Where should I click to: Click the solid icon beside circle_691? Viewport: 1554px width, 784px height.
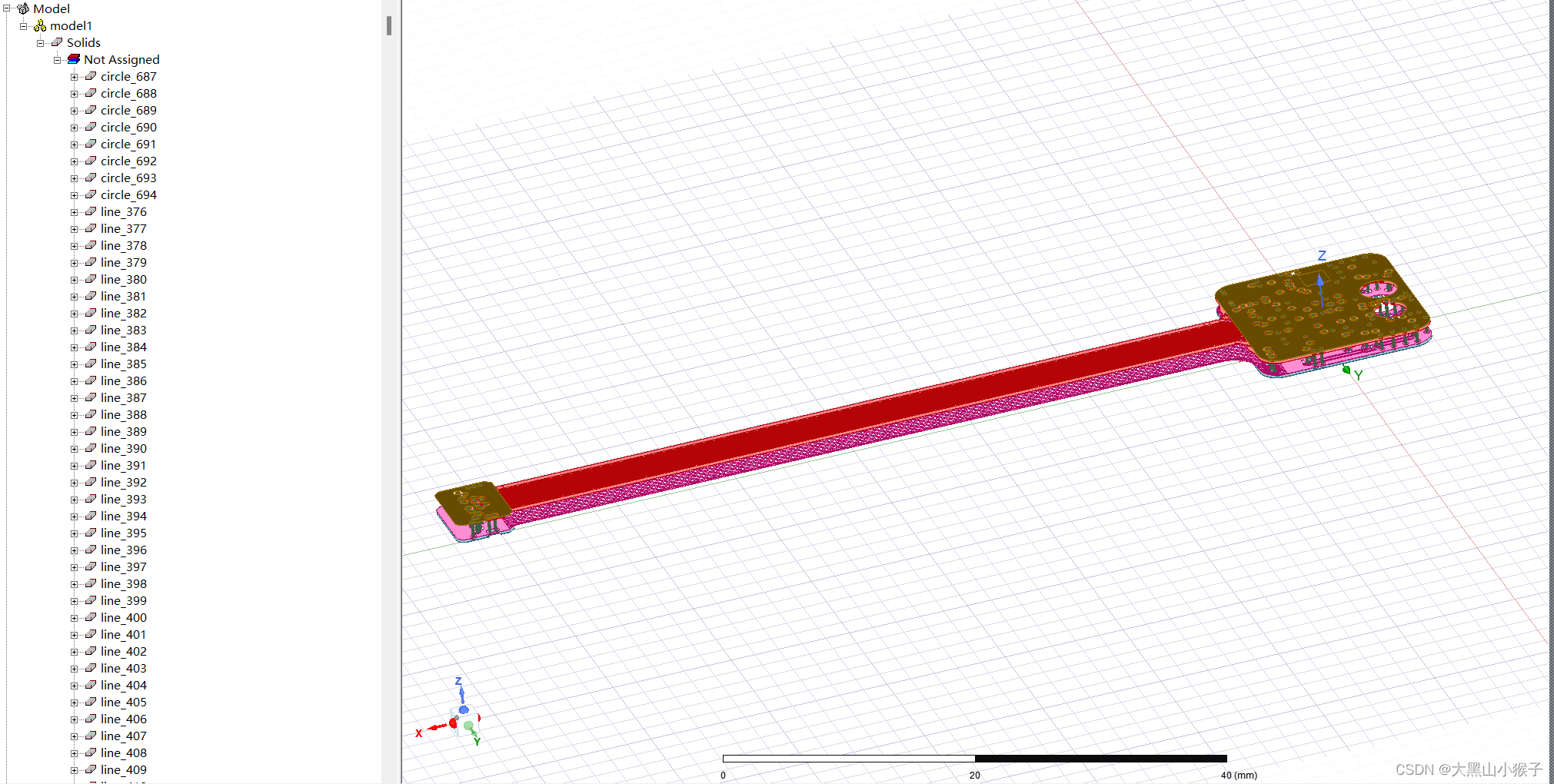(x=91, y=144)
